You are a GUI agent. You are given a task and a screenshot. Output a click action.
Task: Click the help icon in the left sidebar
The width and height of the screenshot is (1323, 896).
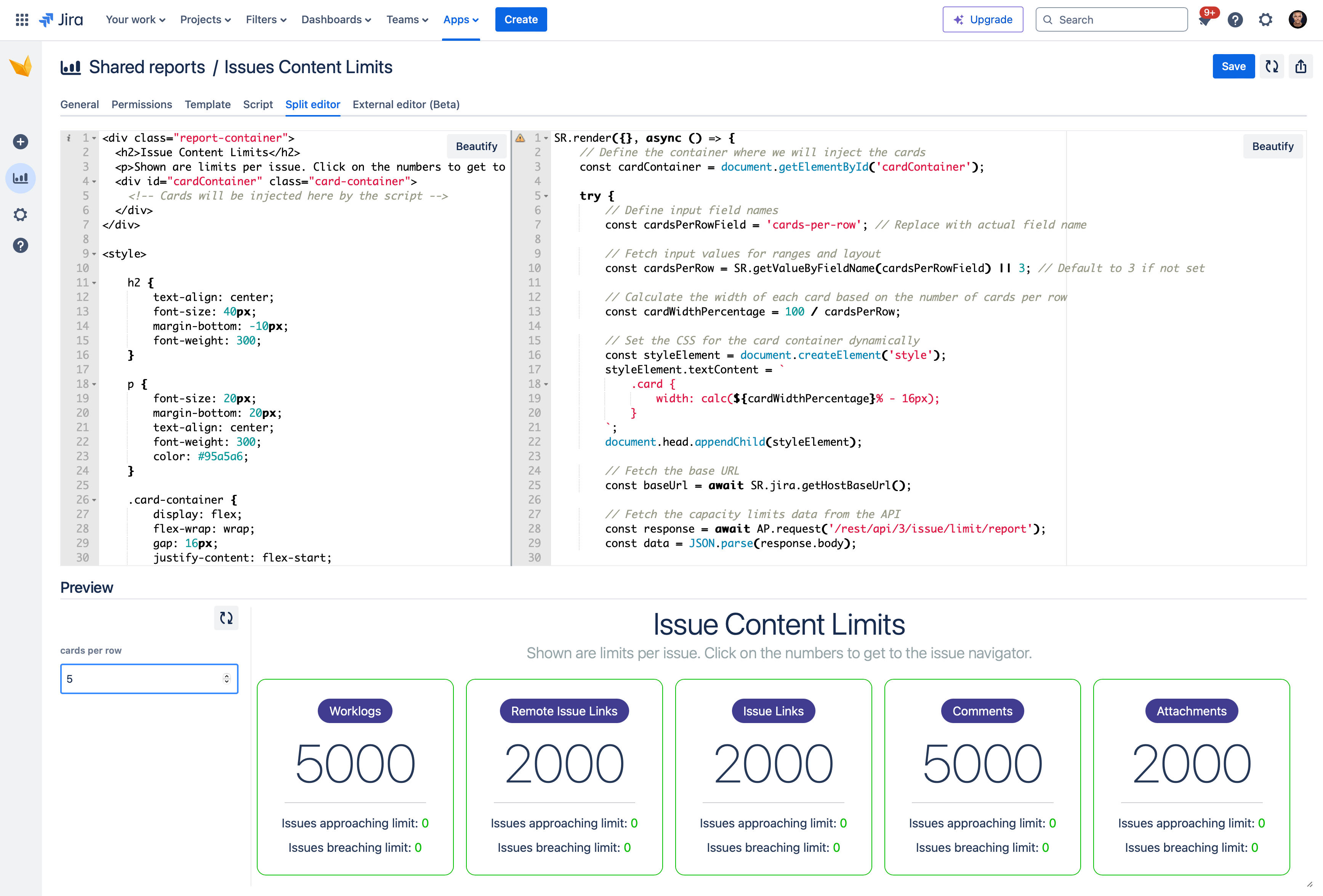point(21,245)
